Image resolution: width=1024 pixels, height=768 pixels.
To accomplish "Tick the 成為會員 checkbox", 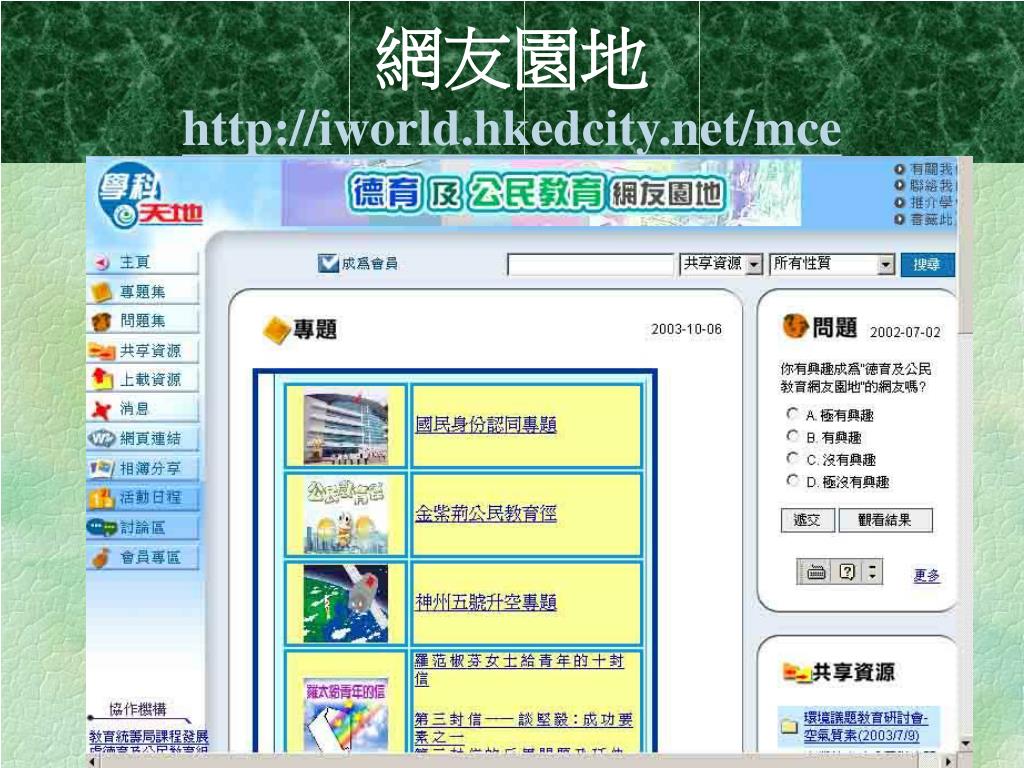I will 328,263.
